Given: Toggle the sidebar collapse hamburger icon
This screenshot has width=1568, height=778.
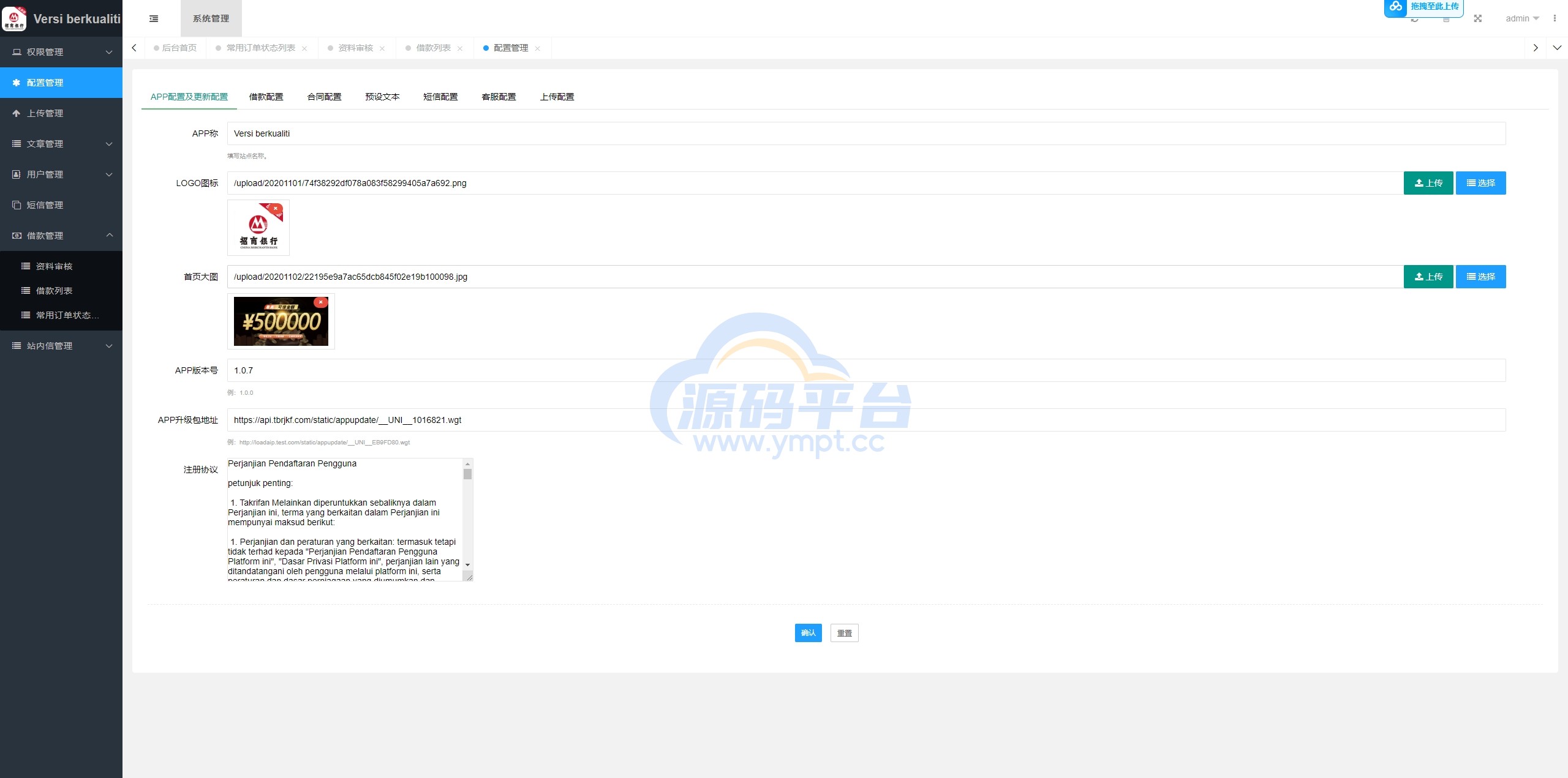Looking at the screenshot, I should point(154,18).
